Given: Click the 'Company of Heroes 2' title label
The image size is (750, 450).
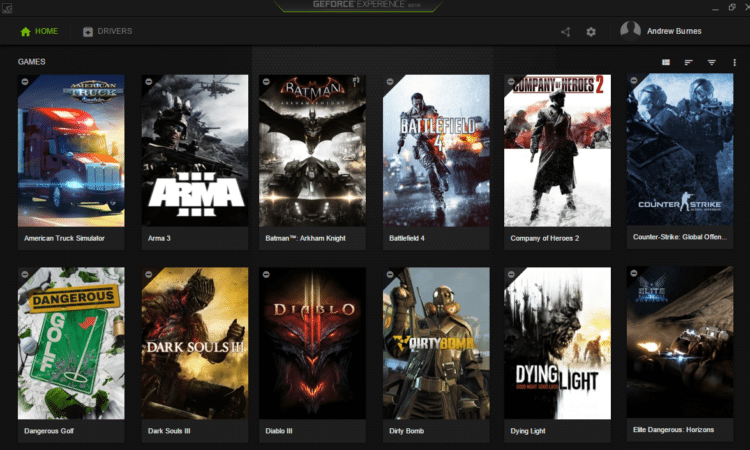Looking at the screenshot, I should [x=545, y=238].
